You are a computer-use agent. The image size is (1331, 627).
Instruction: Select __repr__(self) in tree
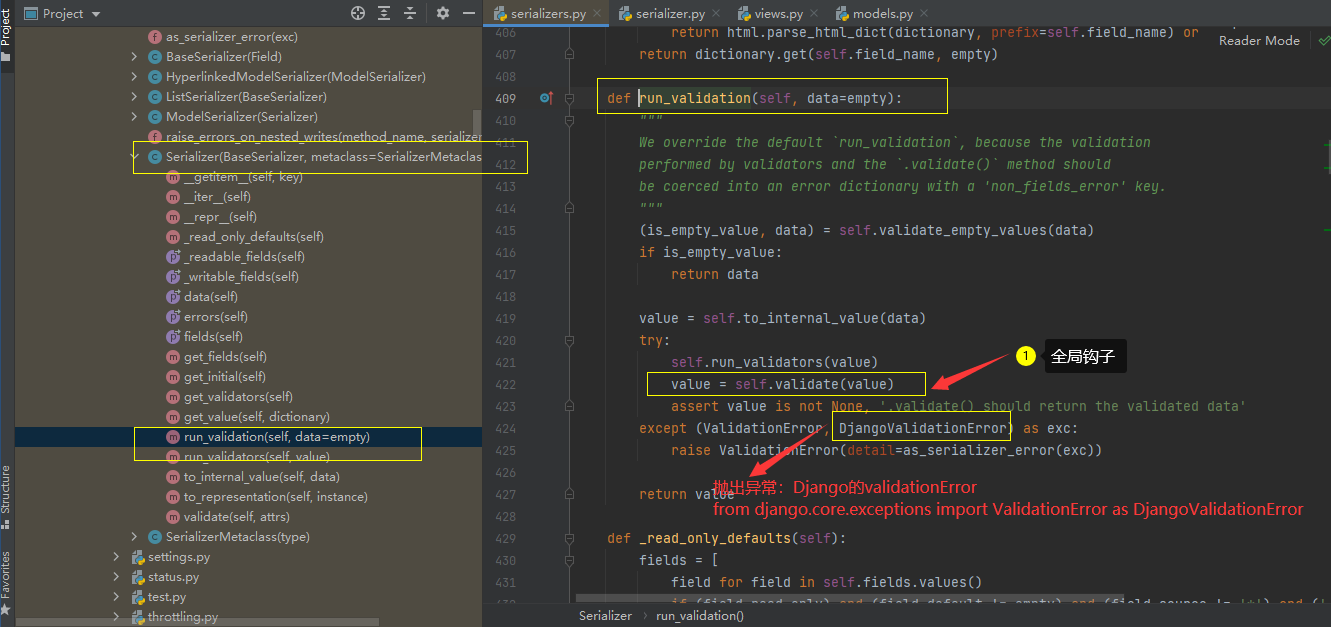220,217
